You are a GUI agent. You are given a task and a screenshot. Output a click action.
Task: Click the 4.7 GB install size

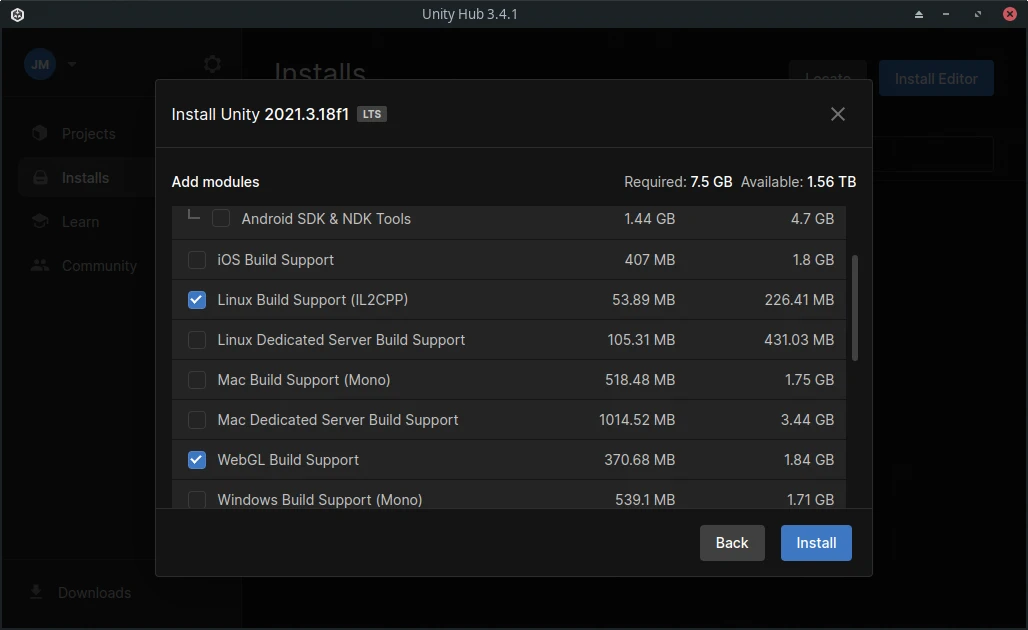click(x=812, y=218)
